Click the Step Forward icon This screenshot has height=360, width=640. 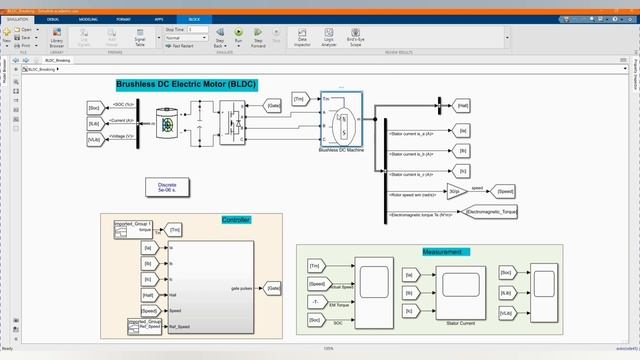click(258, 32)
